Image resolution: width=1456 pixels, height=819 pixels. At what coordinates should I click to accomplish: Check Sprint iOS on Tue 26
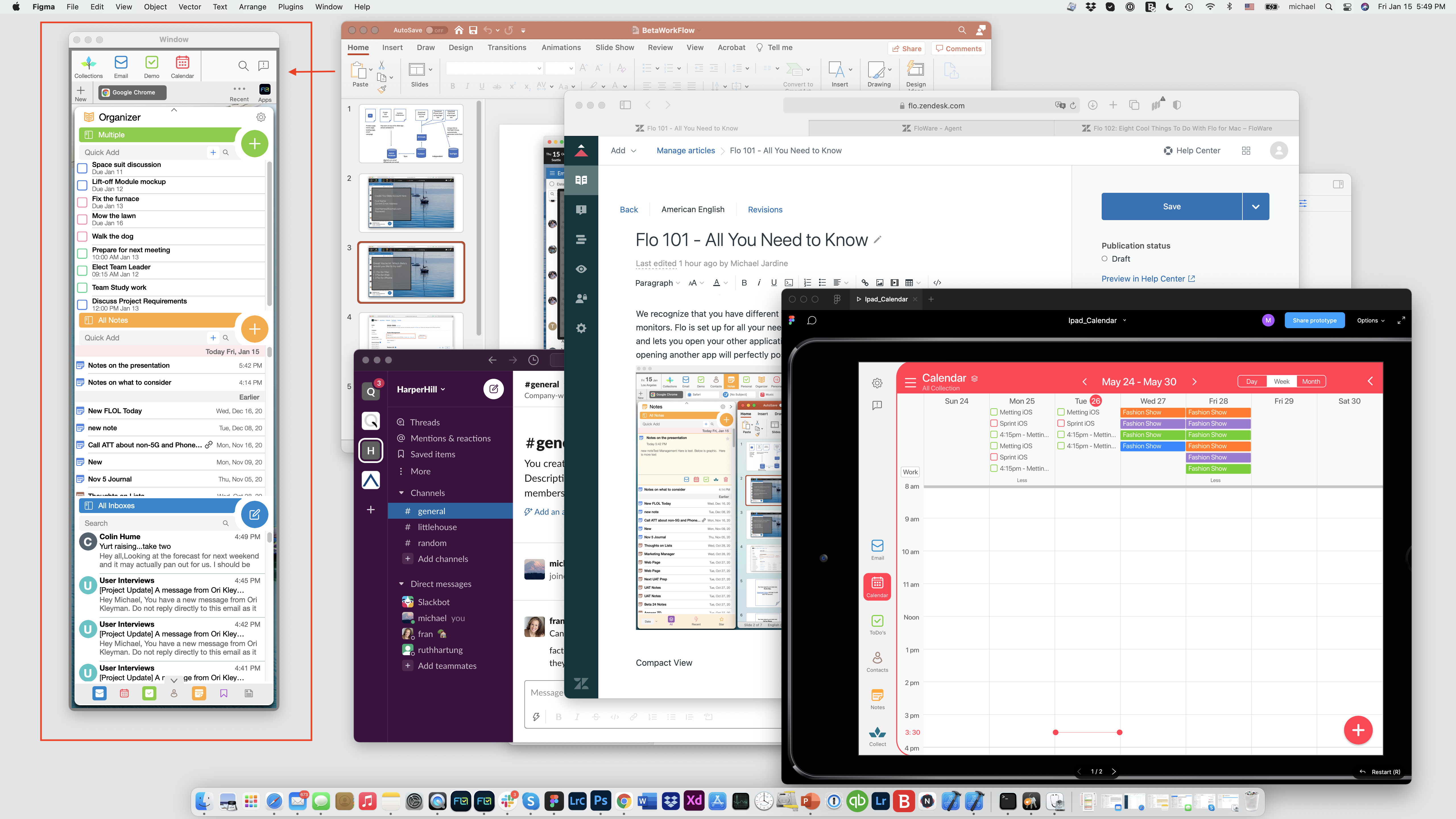[1061, 423]
